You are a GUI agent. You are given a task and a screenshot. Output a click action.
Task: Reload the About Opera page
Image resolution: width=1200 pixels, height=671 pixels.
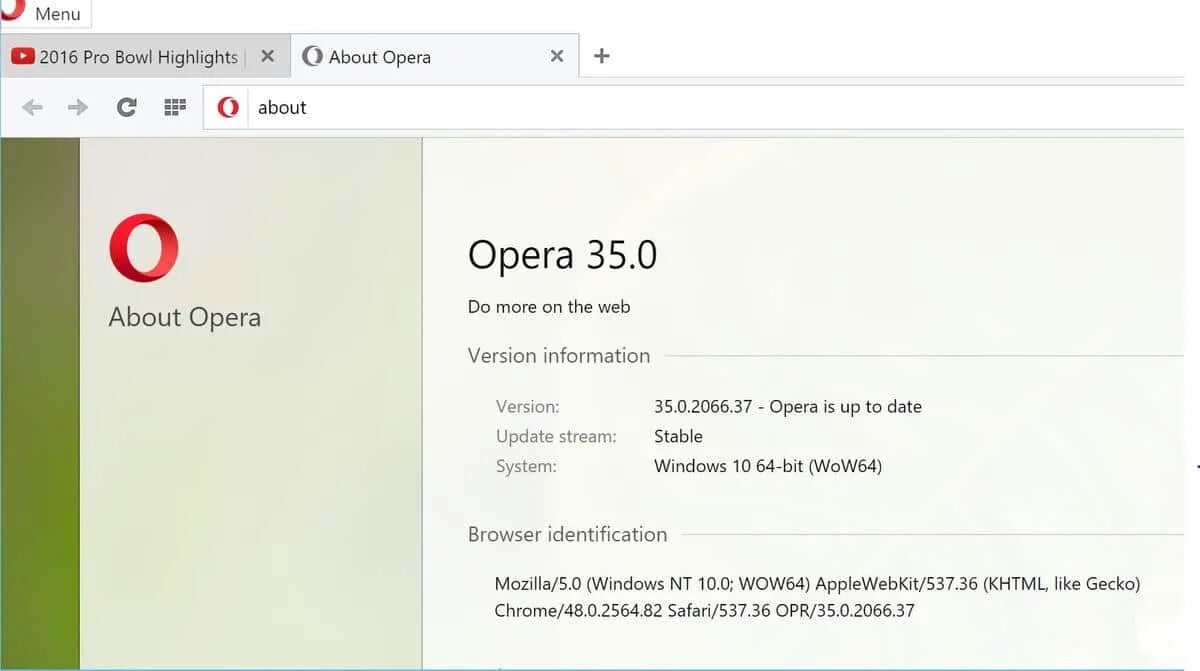(126, 107)
